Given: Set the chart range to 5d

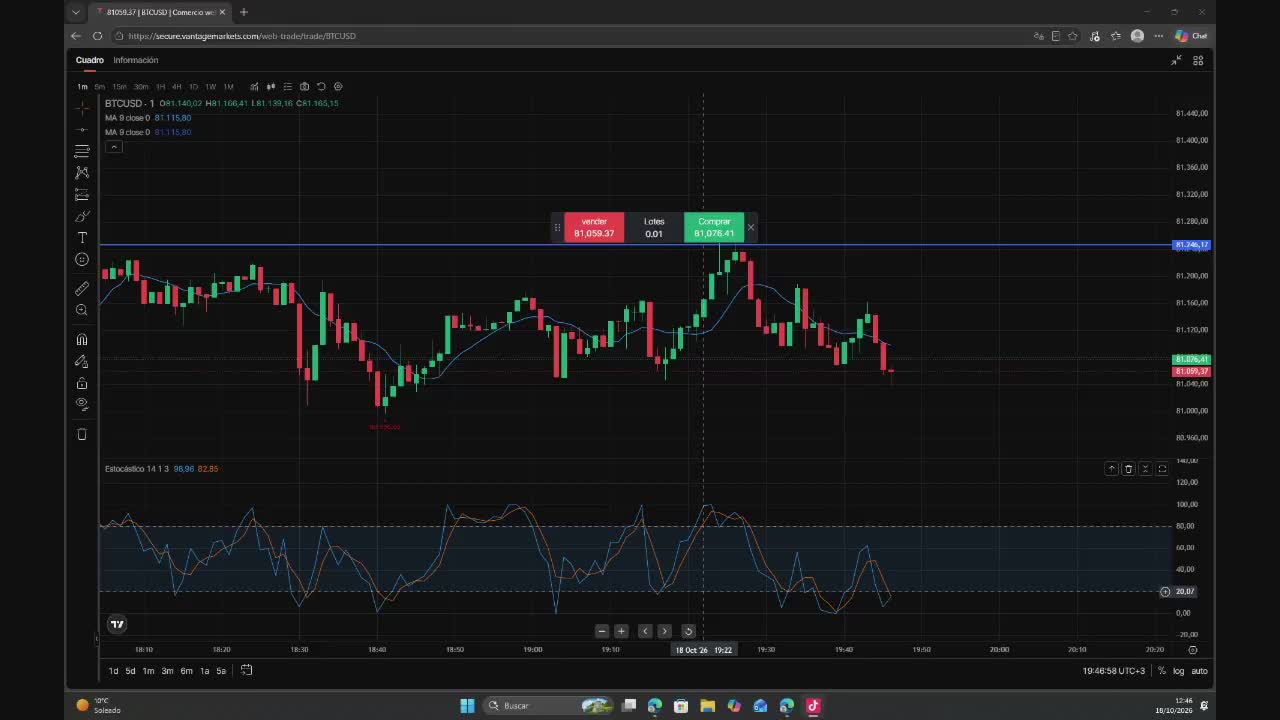Looking at the screenshot, I should 130,671.
